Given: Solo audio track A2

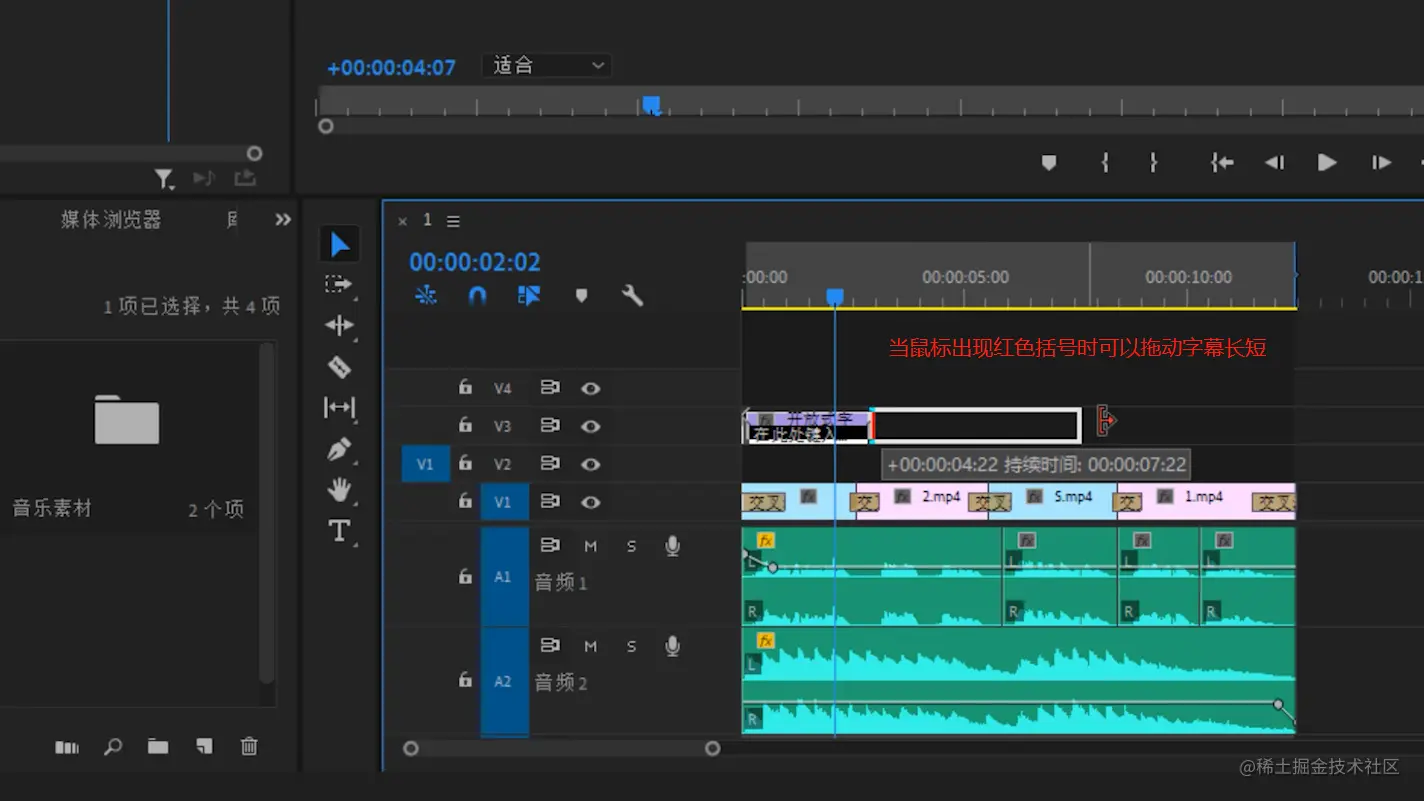Looking at the screenshot, I should 631,646.
